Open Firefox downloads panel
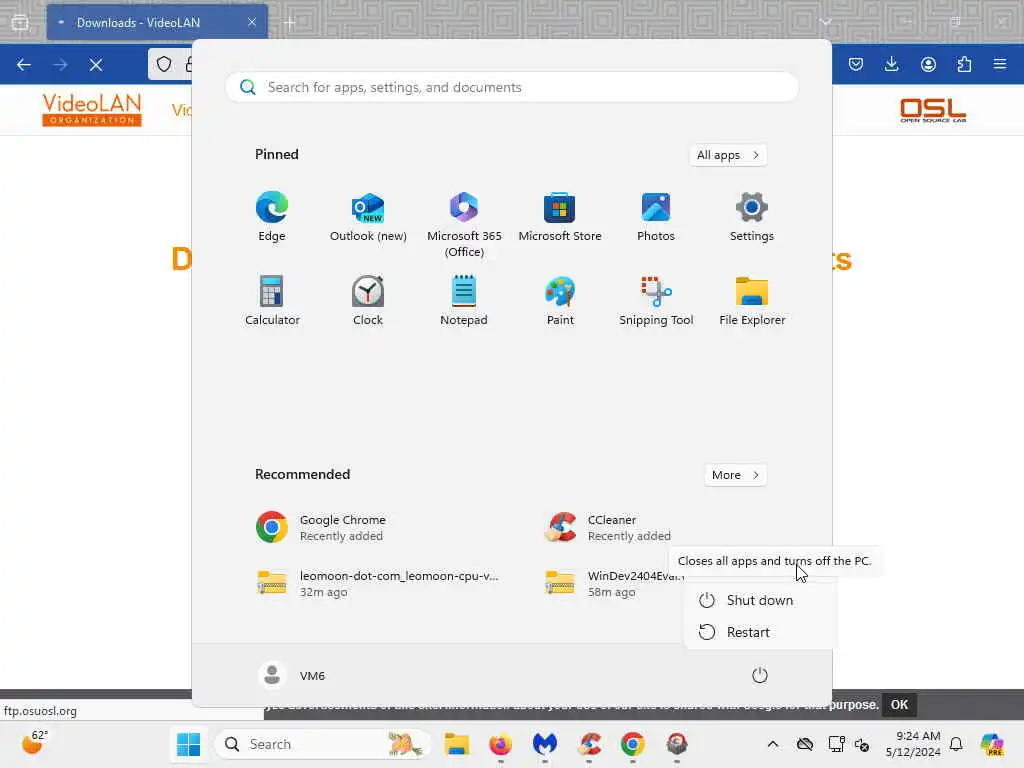The width and height of the screenshot is (1024, 768). click(891, 64)
